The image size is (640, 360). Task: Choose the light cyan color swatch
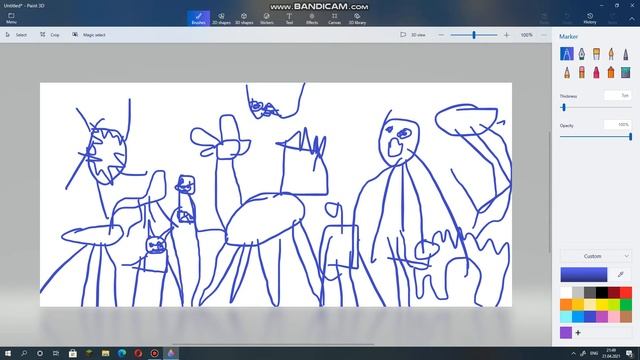pos(566,316)
